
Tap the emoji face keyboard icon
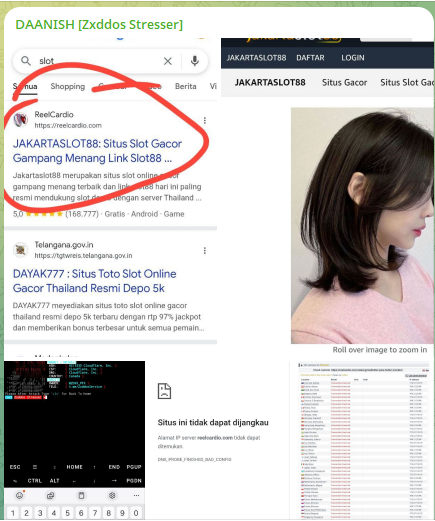click(20, 496)
